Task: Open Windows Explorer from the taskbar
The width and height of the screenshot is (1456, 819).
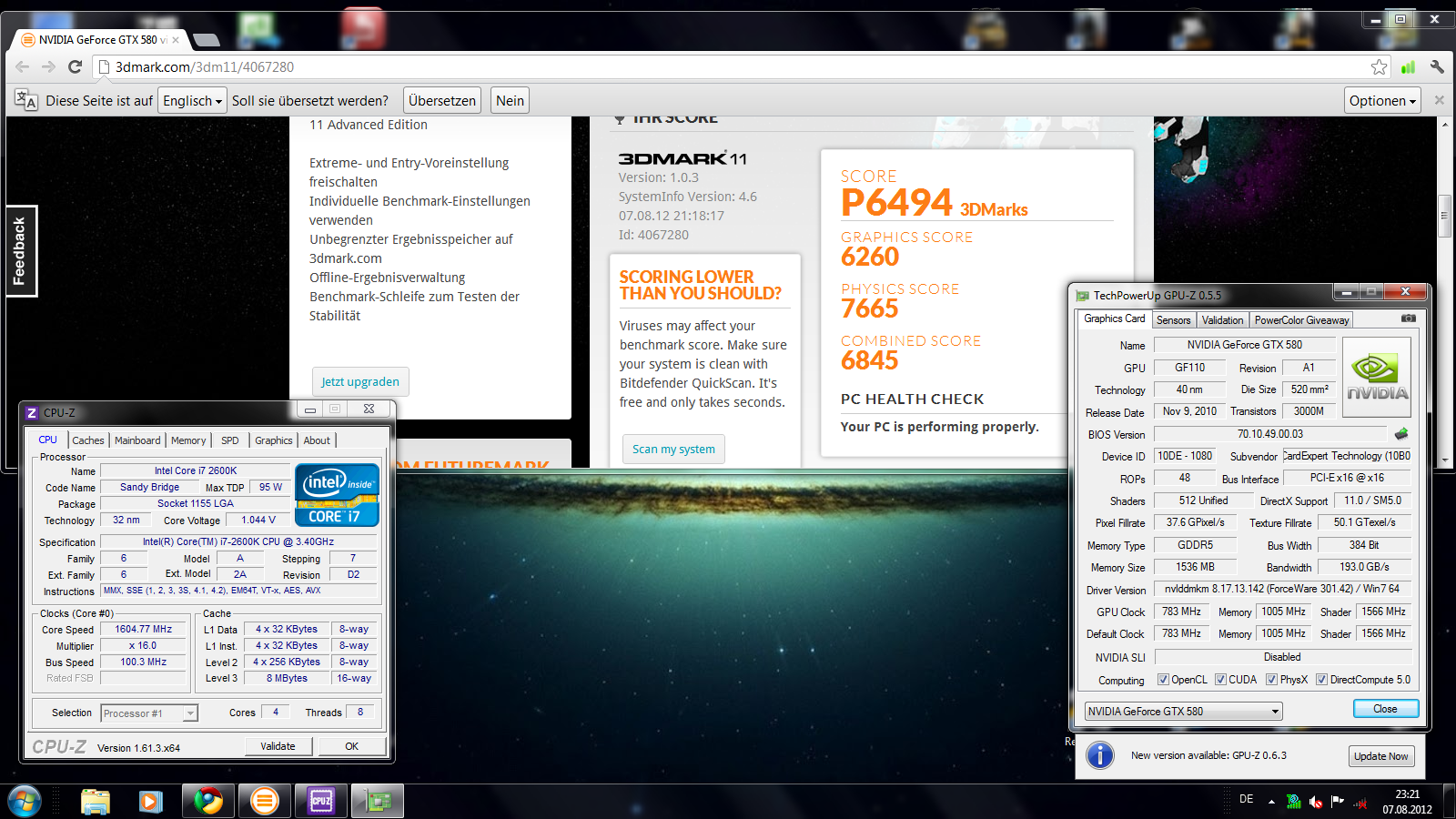Action: tap(96, 802)
